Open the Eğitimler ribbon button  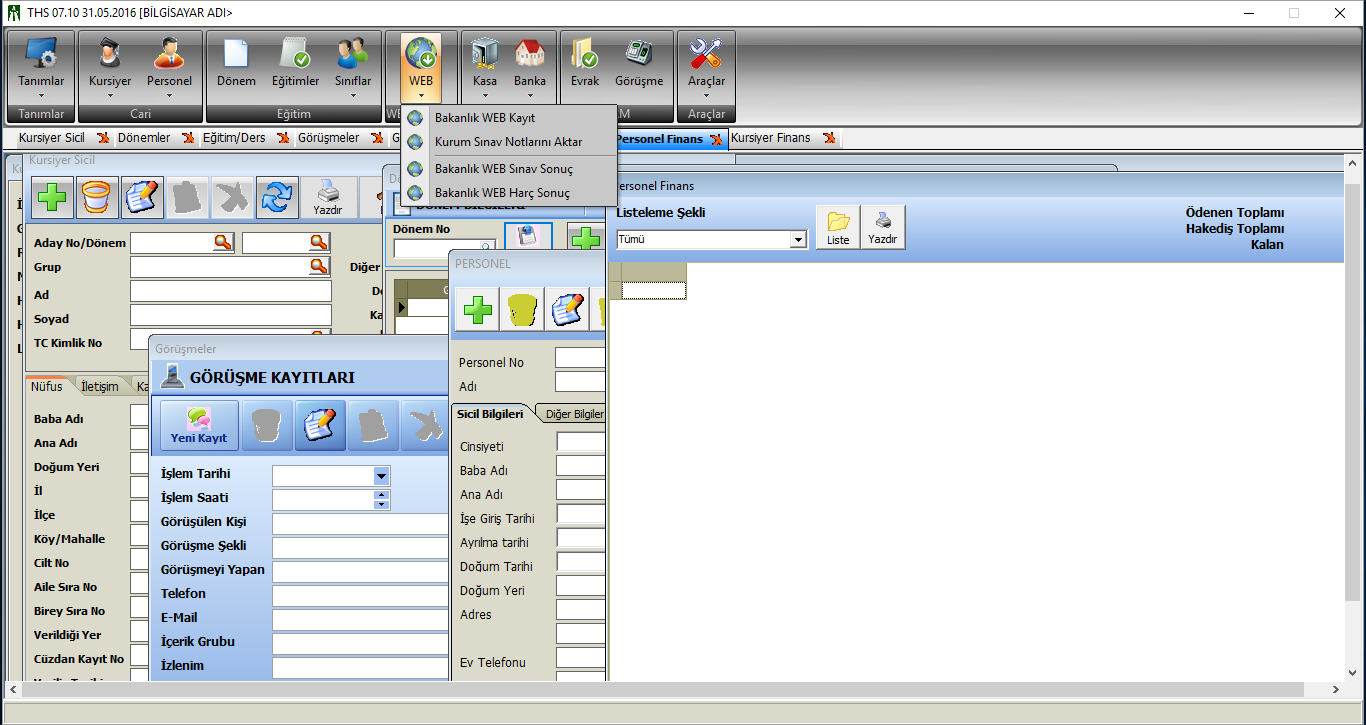point(295,65)
